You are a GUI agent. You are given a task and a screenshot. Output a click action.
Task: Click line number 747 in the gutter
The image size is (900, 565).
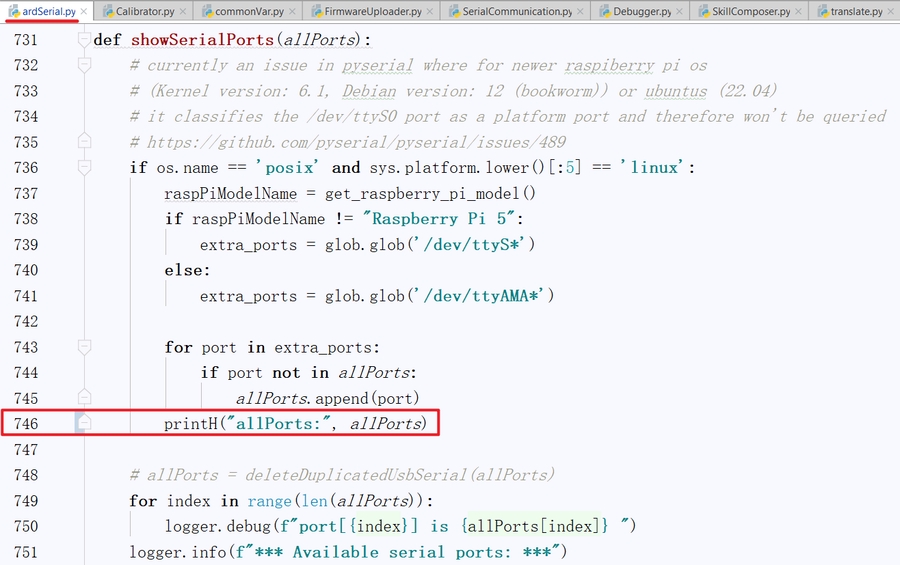coord(26,450)
